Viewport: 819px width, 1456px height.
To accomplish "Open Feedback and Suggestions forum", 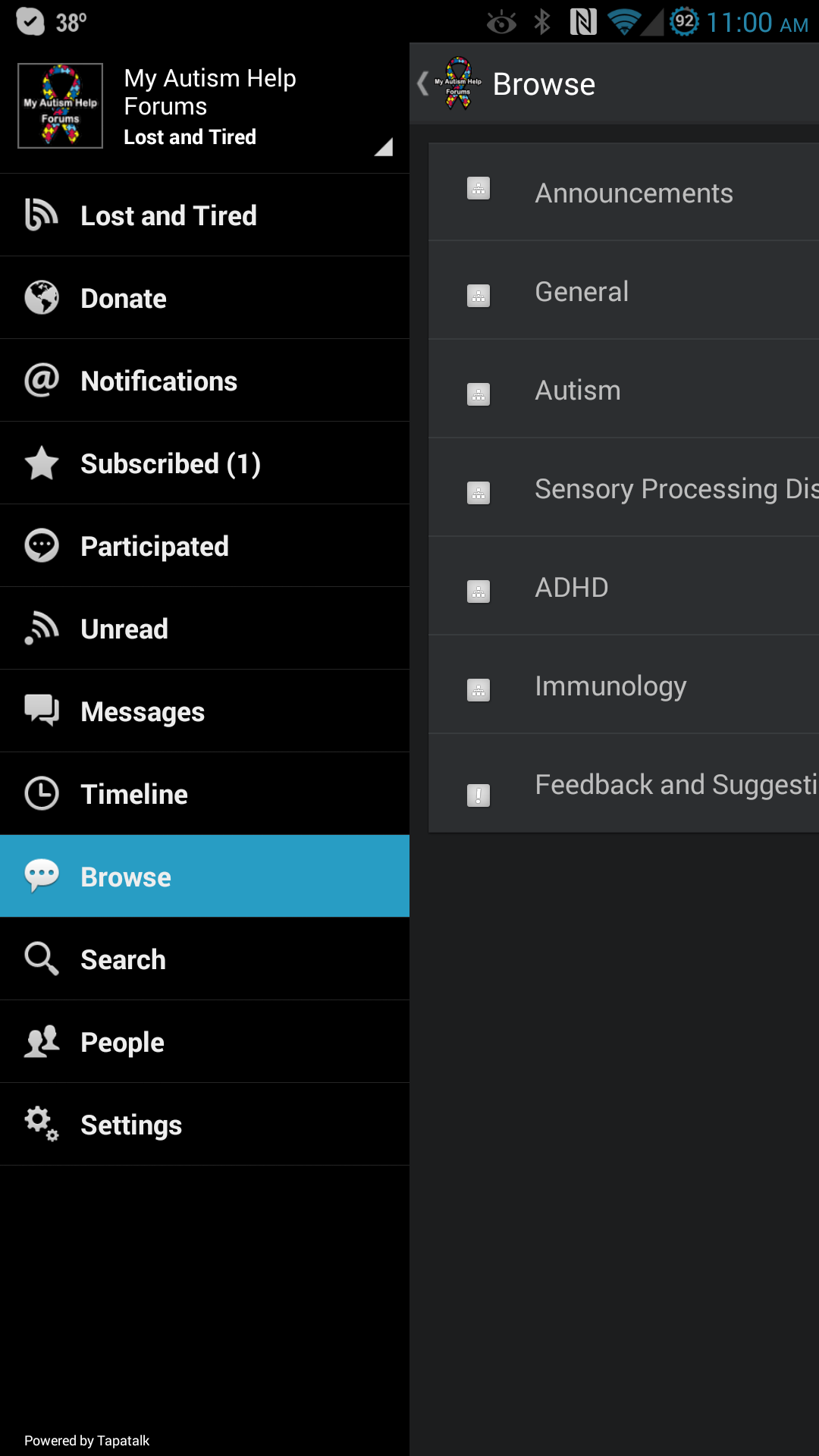I will pos(633,784).
